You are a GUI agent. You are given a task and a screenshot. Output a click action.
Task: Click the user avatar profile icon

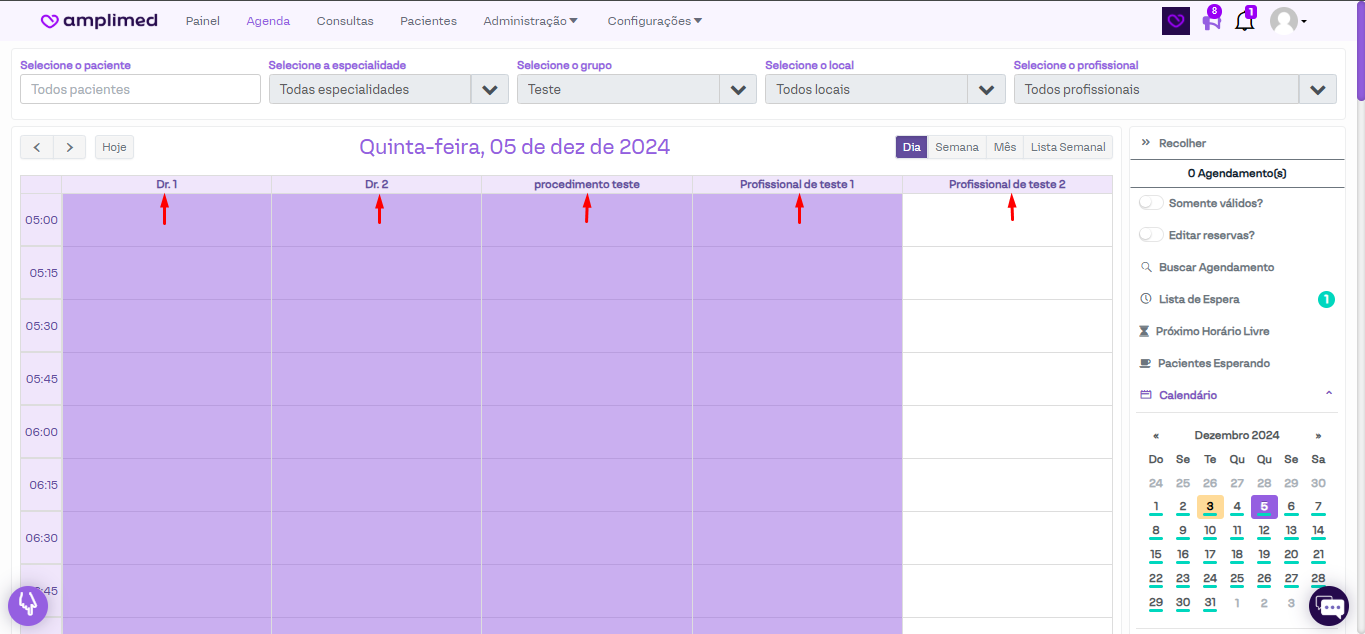(1284, 21)
